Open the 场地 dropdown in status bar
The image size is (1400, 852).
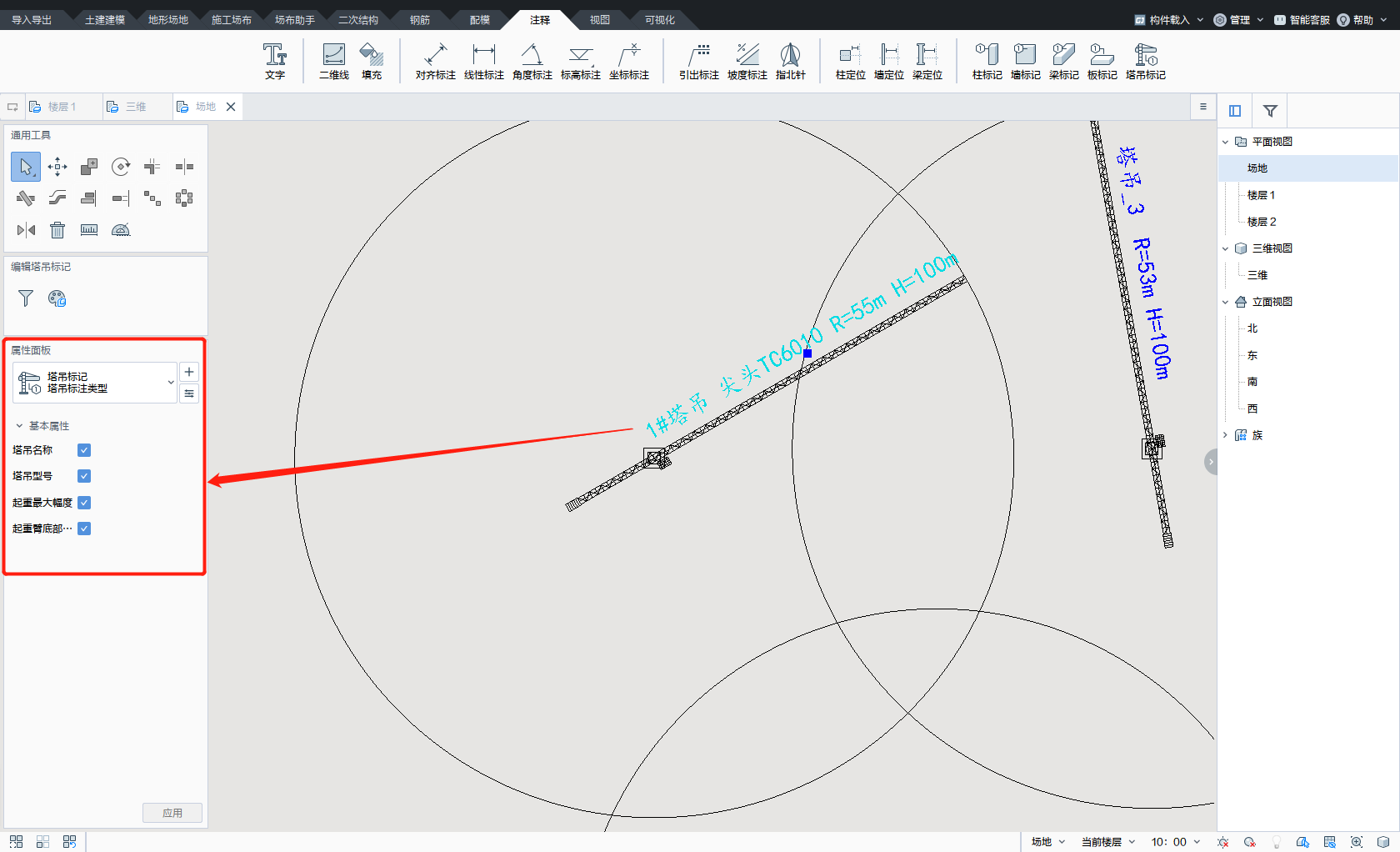(1048, 842)
